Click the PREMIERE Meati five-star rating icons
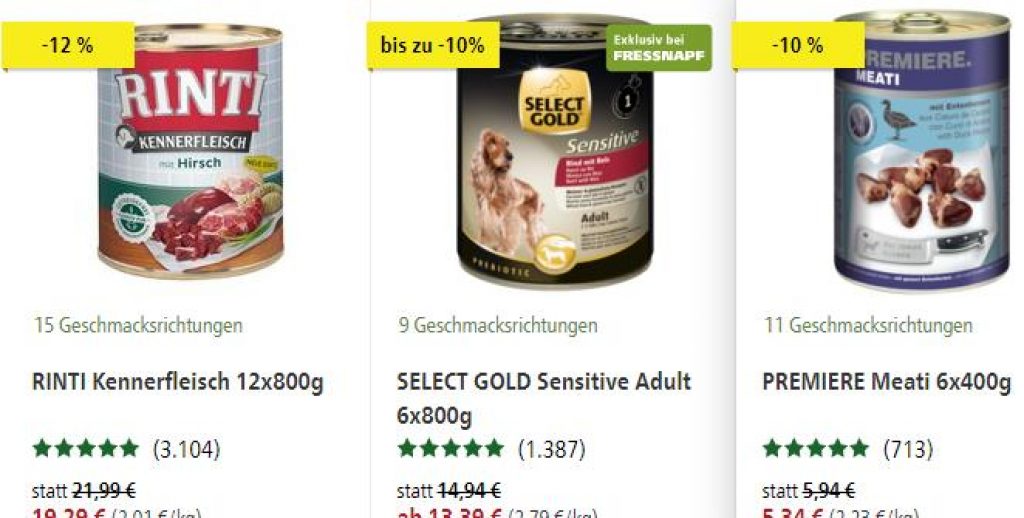 pyautogui.click(x=816, y=449)
